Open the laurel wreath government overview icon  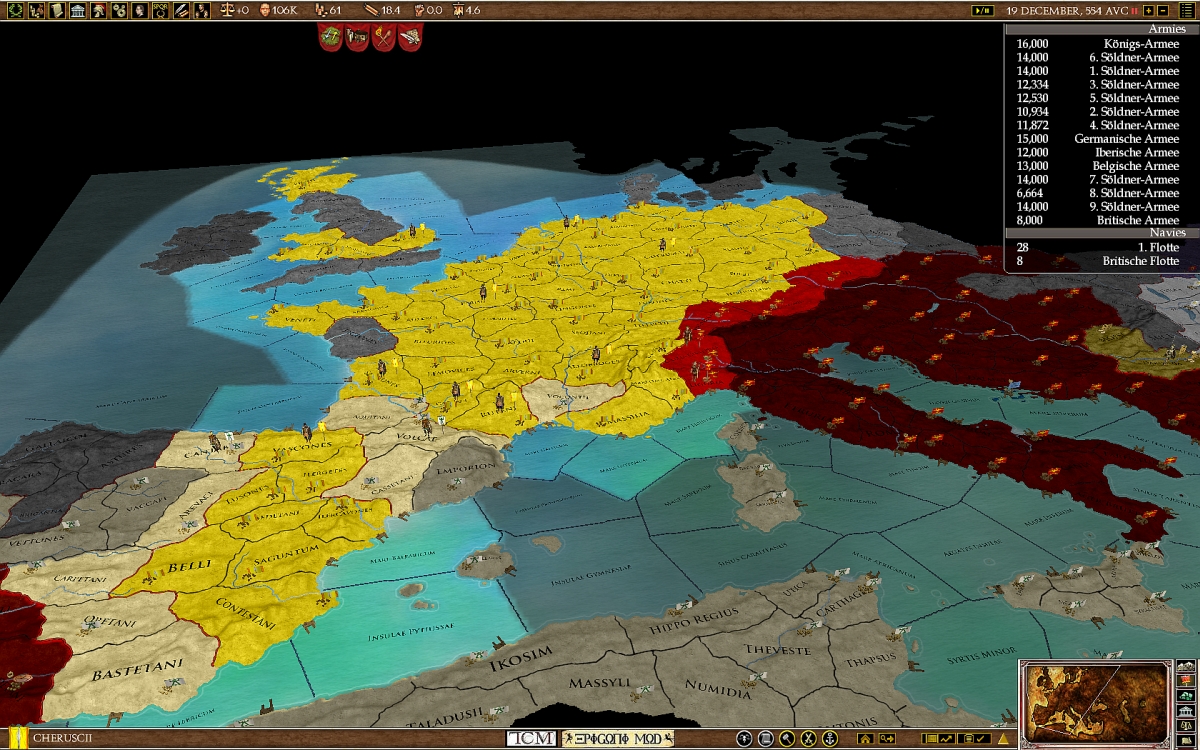click(x=13, y=10)
